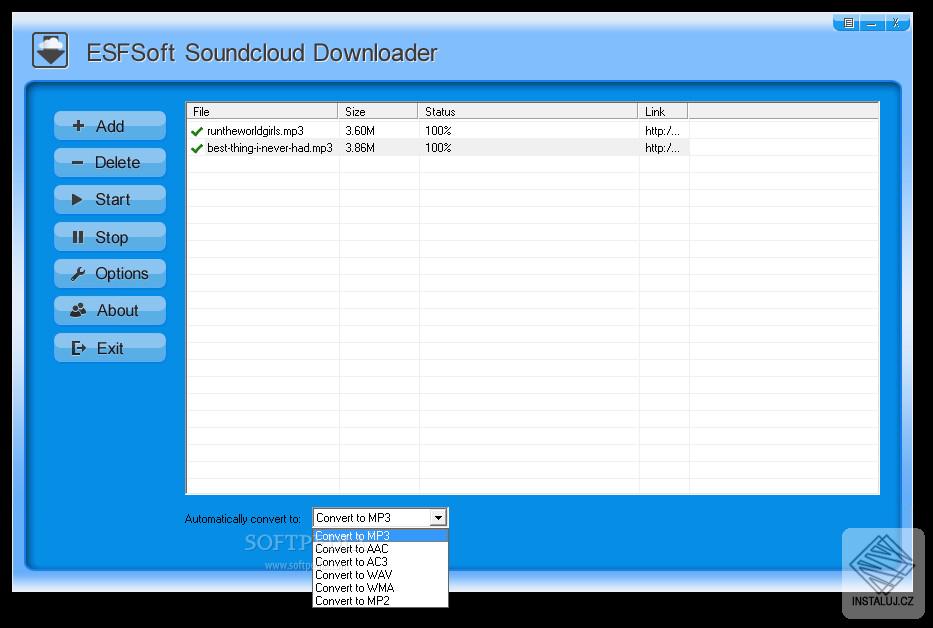
Task: Select Convert to AAC option
Action: tap(380, 549)
